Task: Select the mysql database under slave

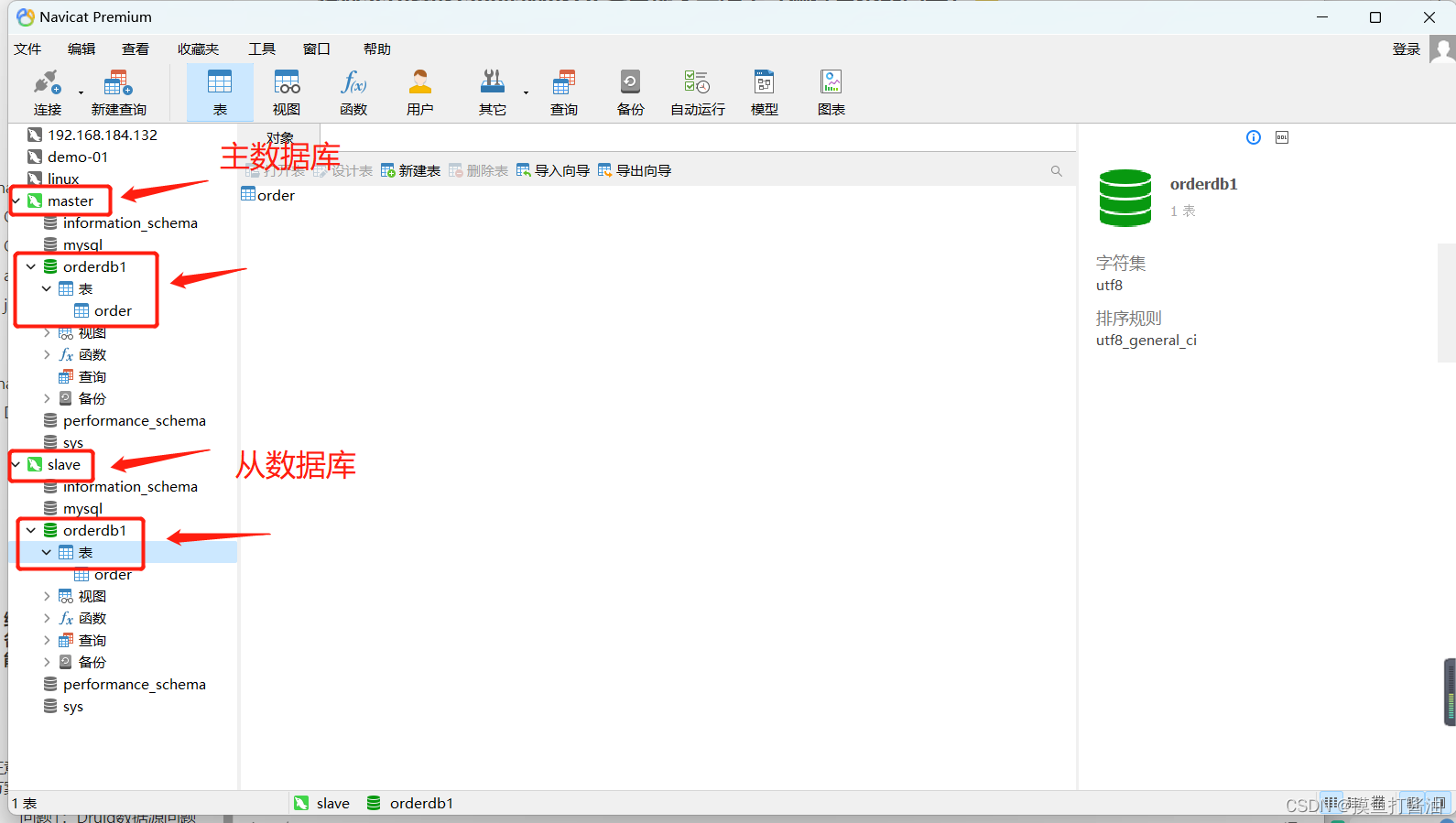Action: pos(82,508)
